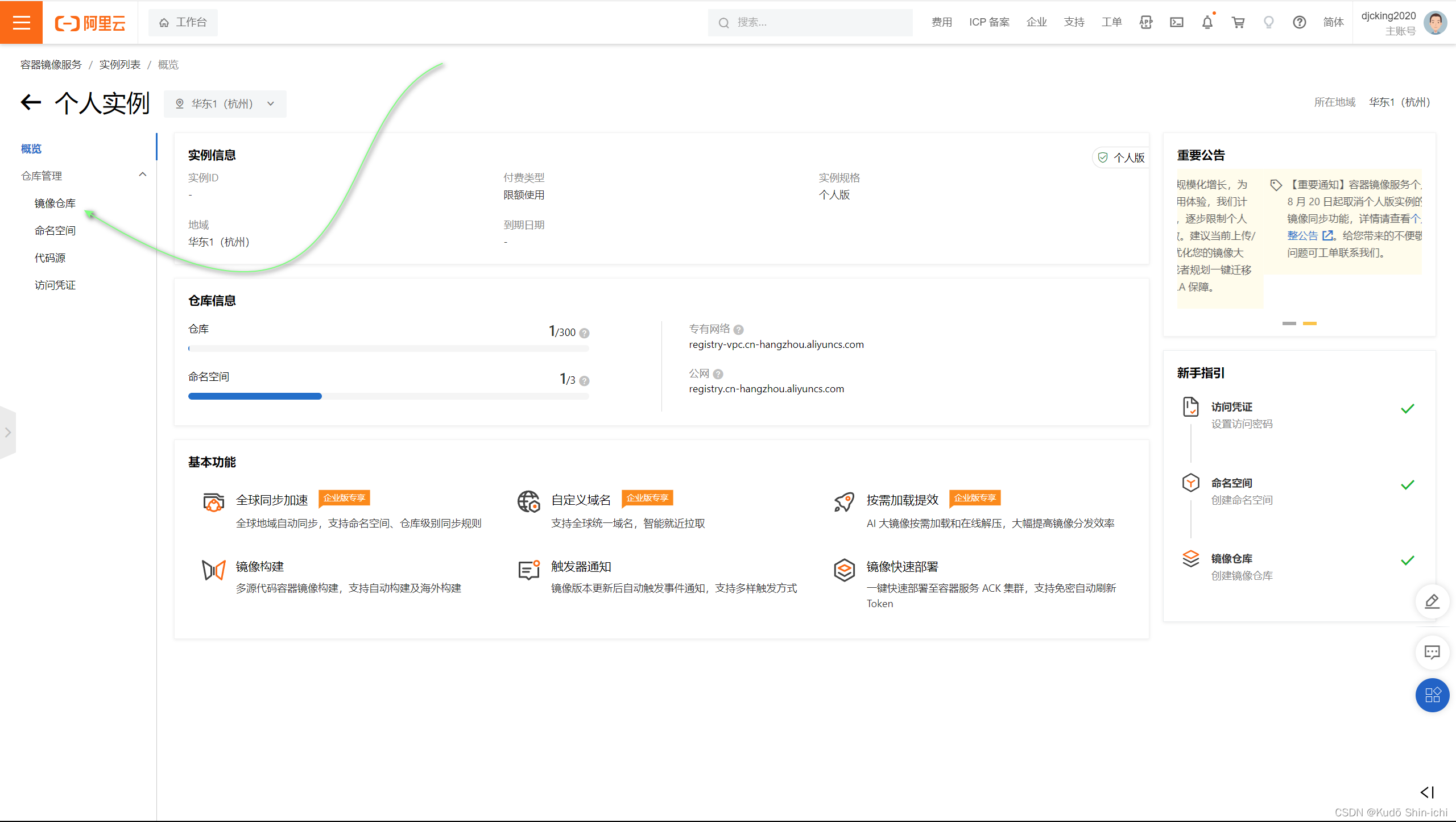
Task: Expand the left side panel arrow
Action: (8, 432)
